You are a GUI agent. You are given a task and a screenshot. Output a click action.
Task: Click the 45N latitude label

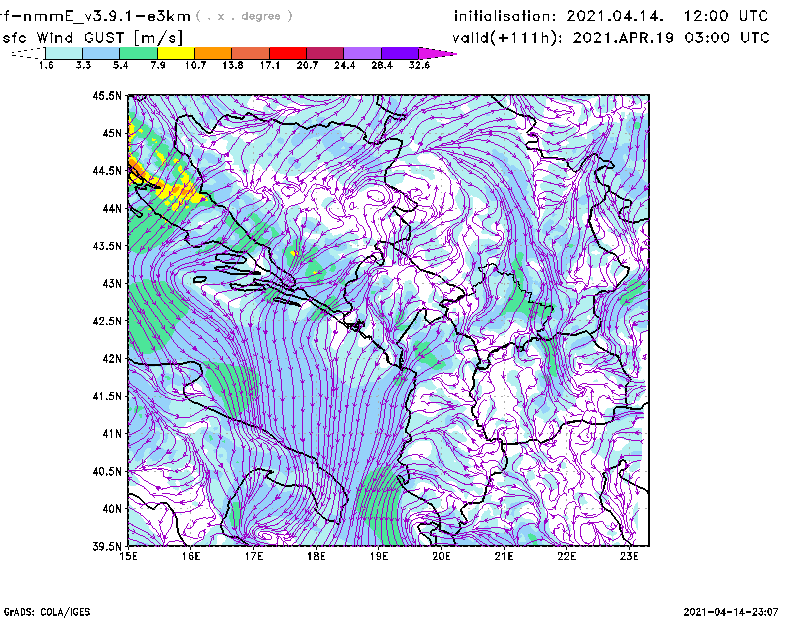pyautogui.click(x=112, y=133)
